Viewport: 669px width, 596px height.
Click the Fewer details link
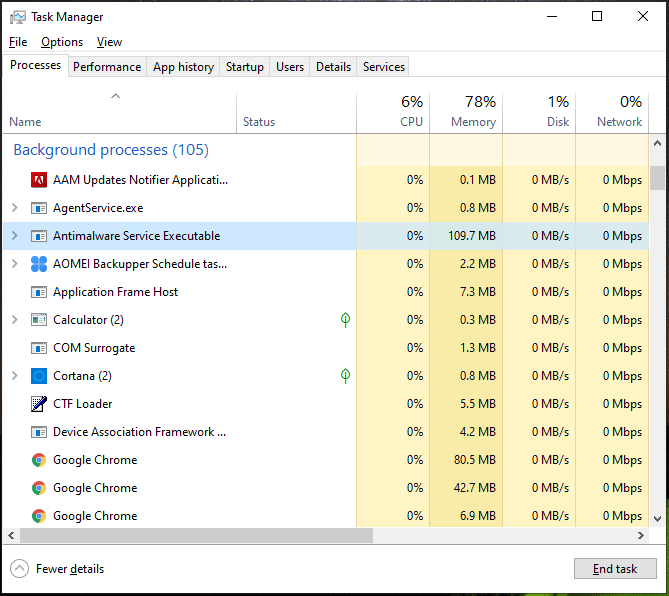click(x=70, y=569)
